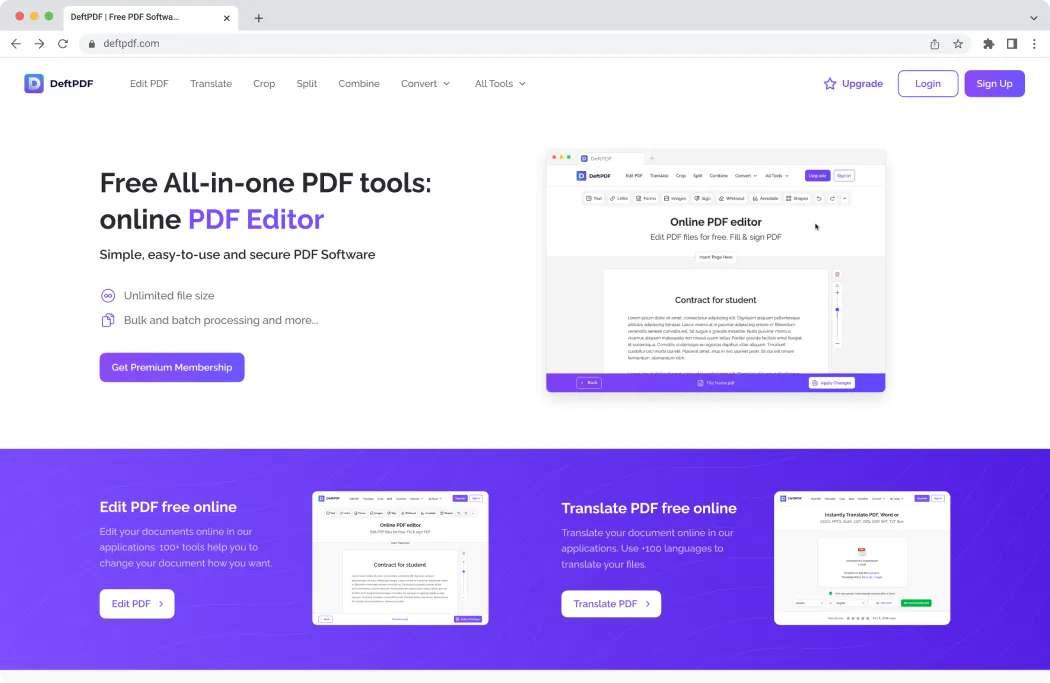This screenshot has height=683, width=1050.
Task: Bookmark this page using star icon
Action: point(958,44)
